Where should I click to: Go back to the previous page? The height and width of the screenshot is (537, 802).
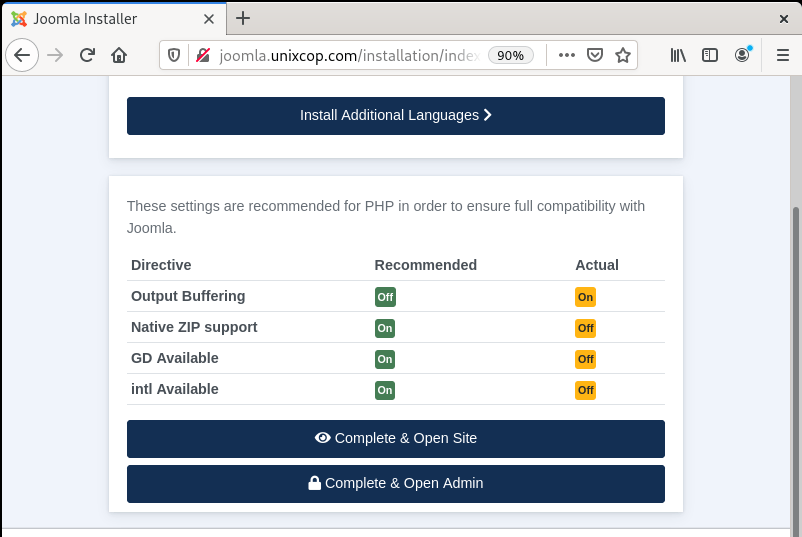(x=22, y=55)
